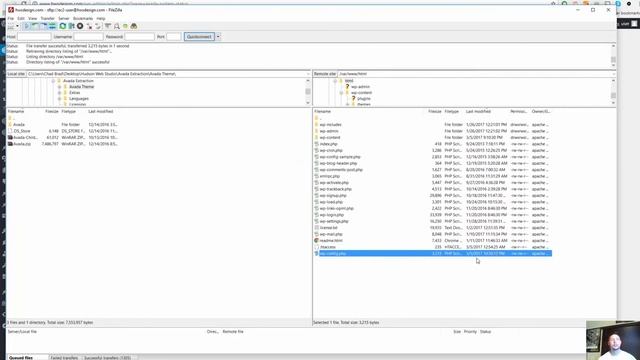This screenshot has height=360, width=640.
Task: Click the folder icon of local Avada folder
Action: 10,124
